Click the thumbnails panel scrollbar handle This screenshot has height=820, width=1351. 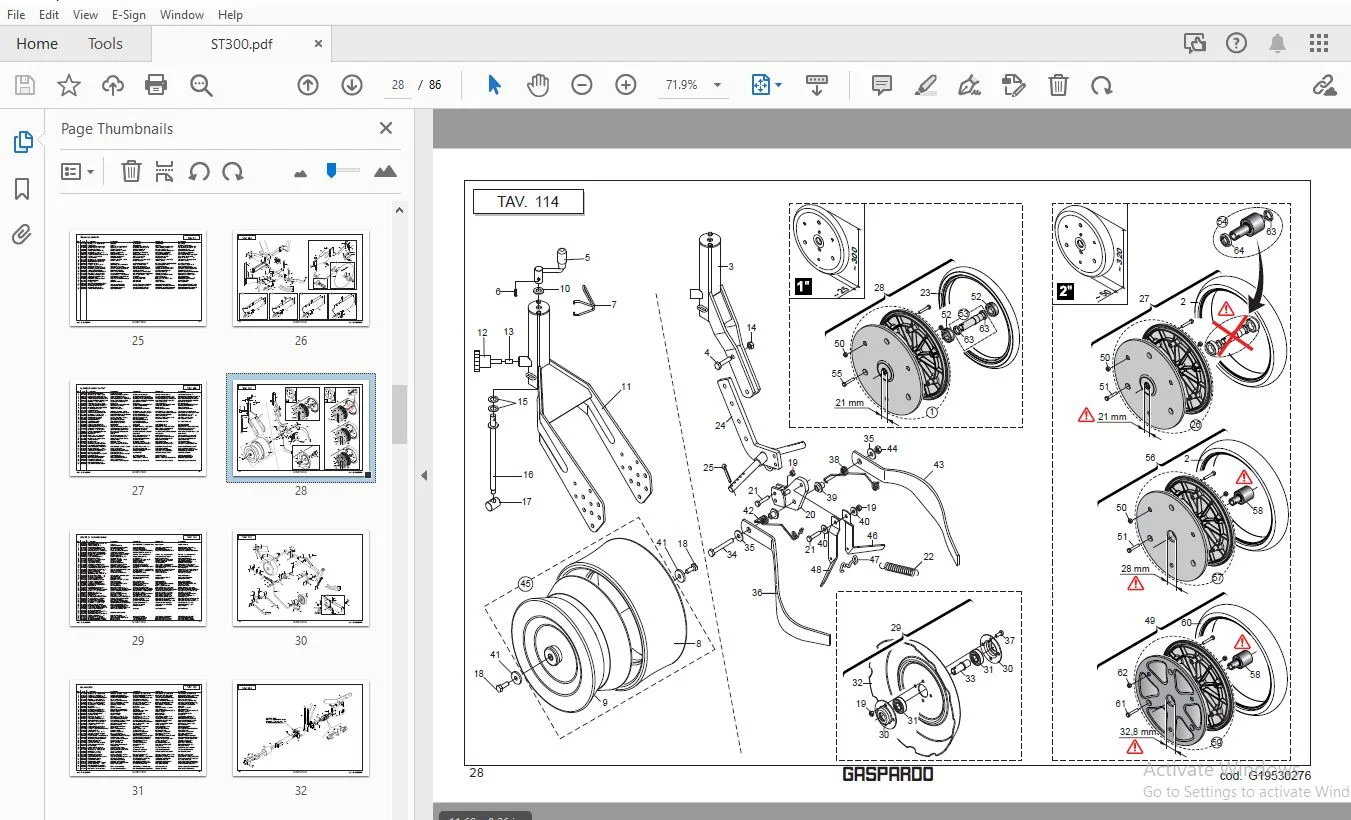(x=399, y=414)
